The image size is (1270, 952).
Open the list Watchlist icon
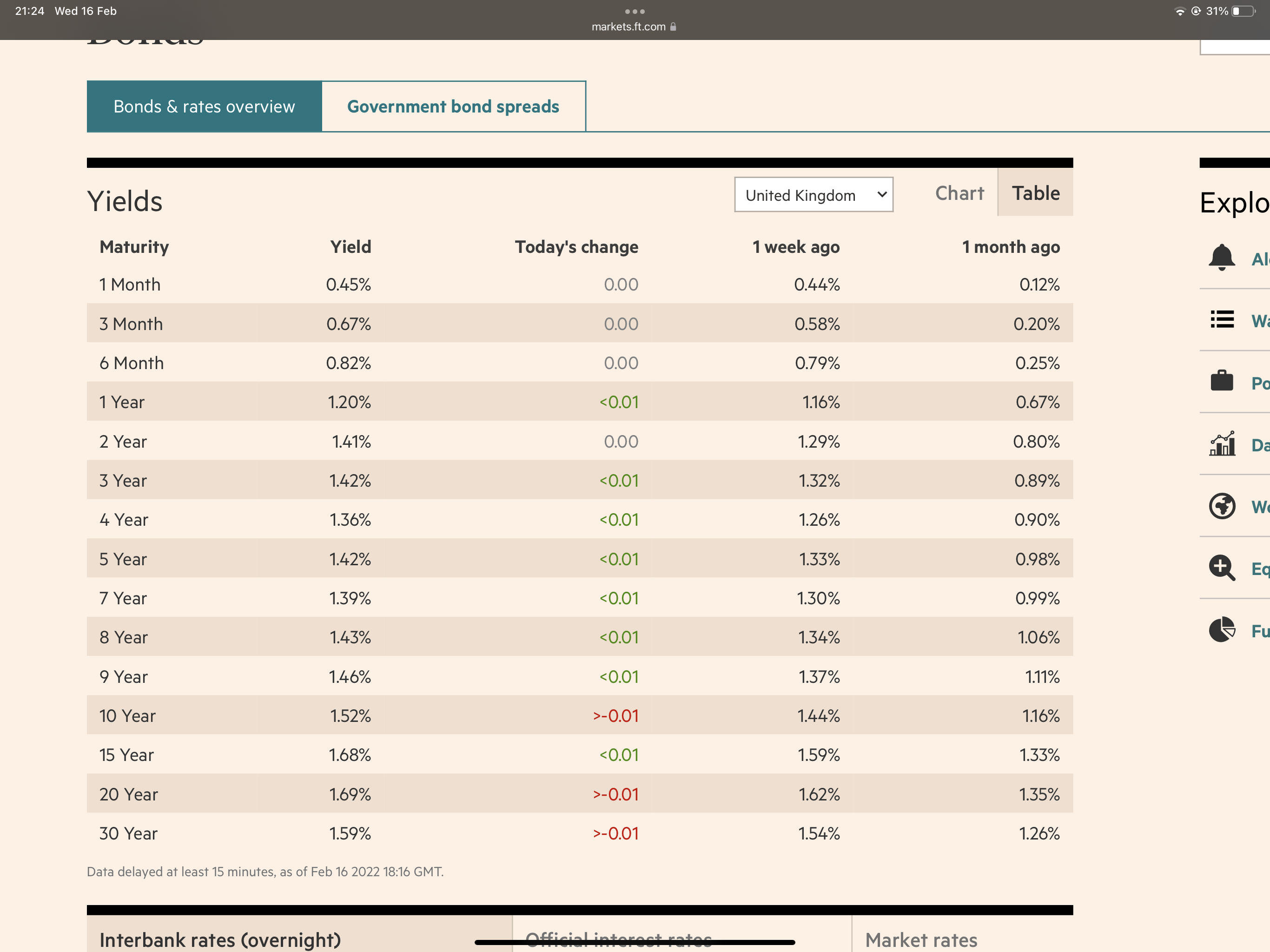pos(1222,319)
